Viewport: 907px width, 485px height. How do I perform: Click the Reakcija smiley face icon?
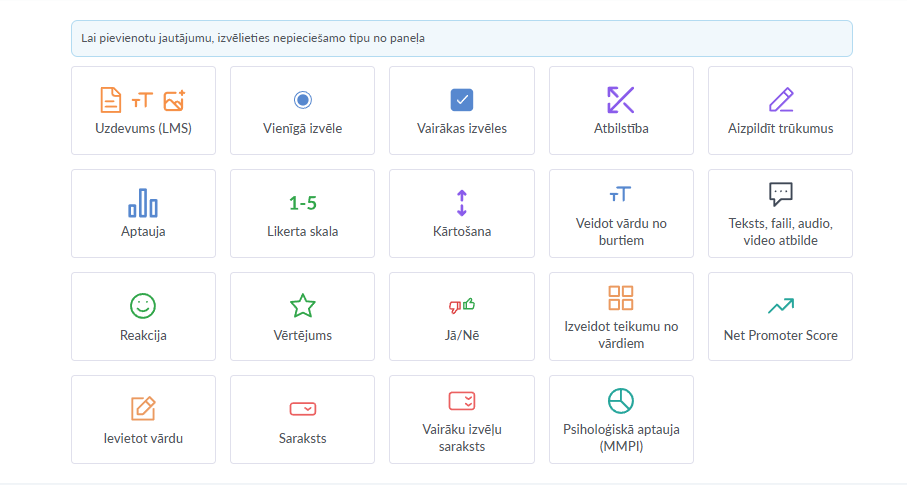coord(143,306)
